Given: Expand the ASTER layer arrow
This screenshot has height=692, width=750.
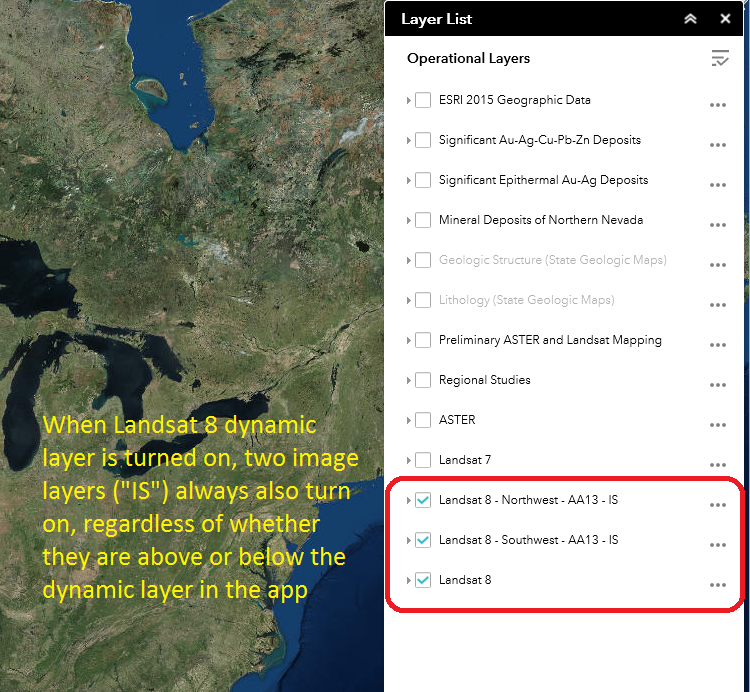Looking at the screenshot, I should coord(408,420).
